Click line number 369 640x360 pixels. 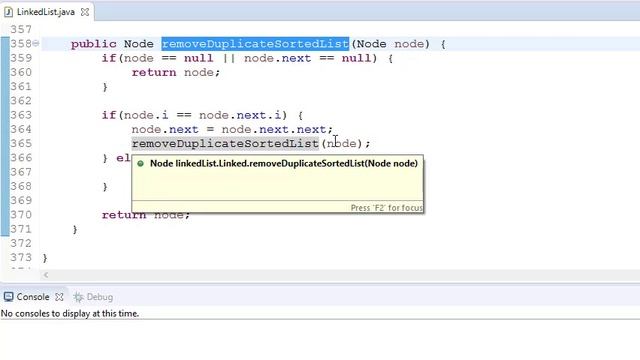tap(21, 200)
